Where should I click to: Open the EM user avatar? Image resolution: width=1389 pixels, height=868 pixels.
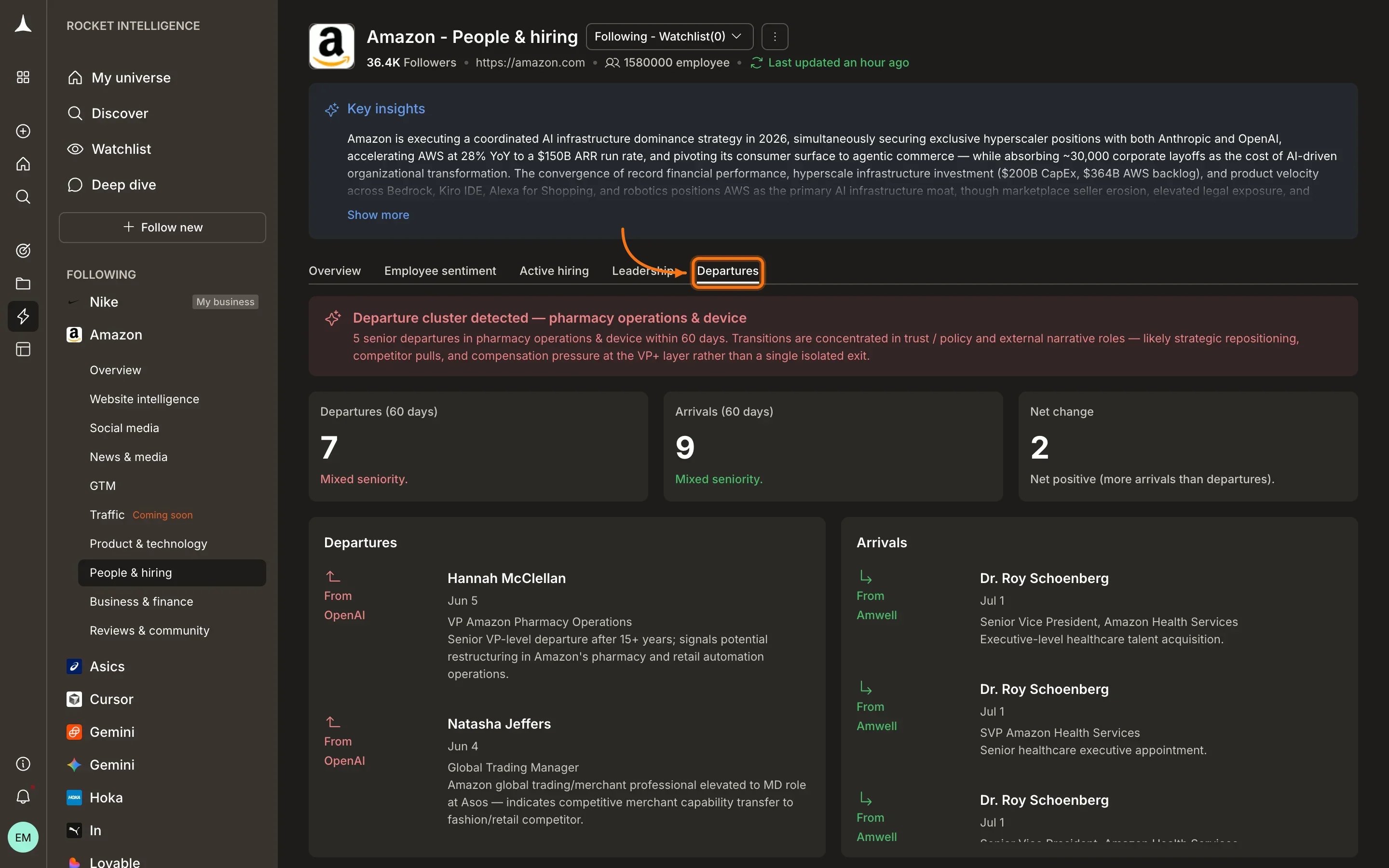pos(23,838)
